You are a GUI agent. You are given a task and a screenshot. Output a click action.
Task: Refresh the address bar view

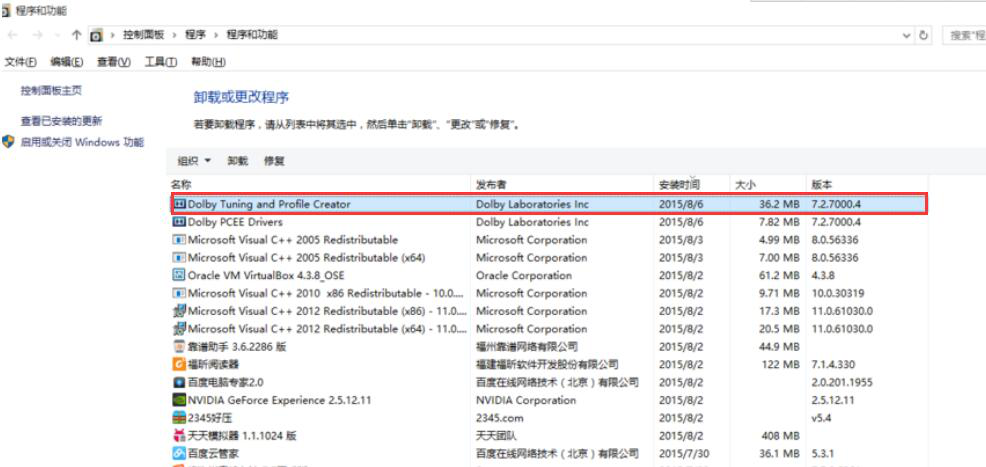coord(924,35)
